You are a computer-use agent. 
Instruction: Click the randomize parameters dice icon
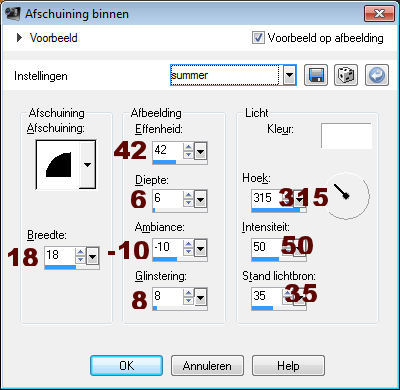point(346,75)
